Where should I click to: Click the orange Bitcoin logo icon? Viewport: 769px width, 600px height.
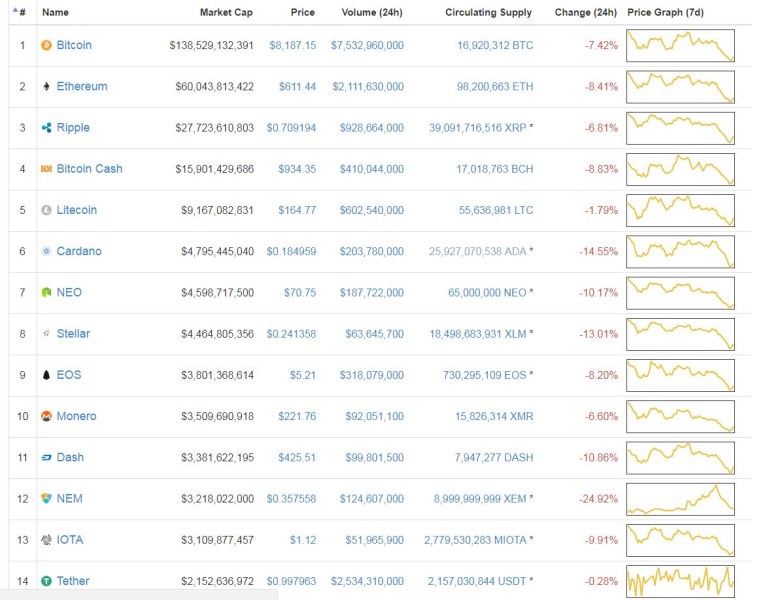coord(46,45)
